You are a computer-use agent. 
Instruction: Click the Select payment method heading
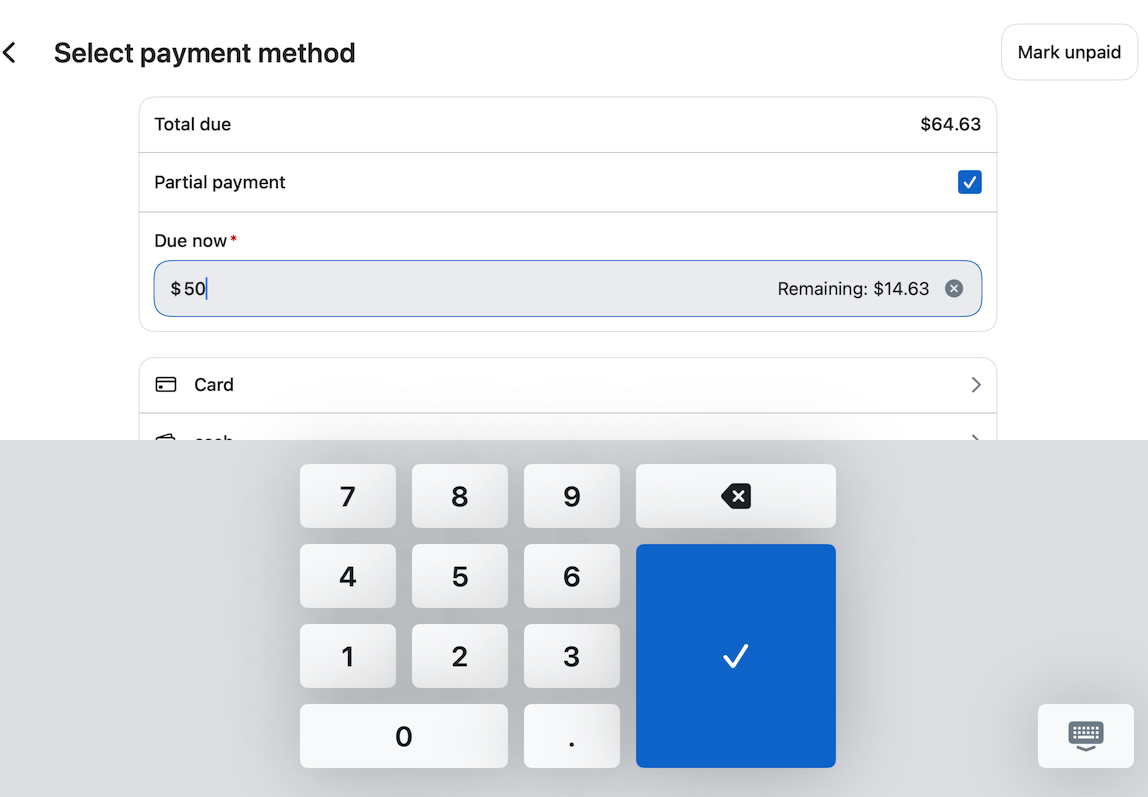pos(204,53)
